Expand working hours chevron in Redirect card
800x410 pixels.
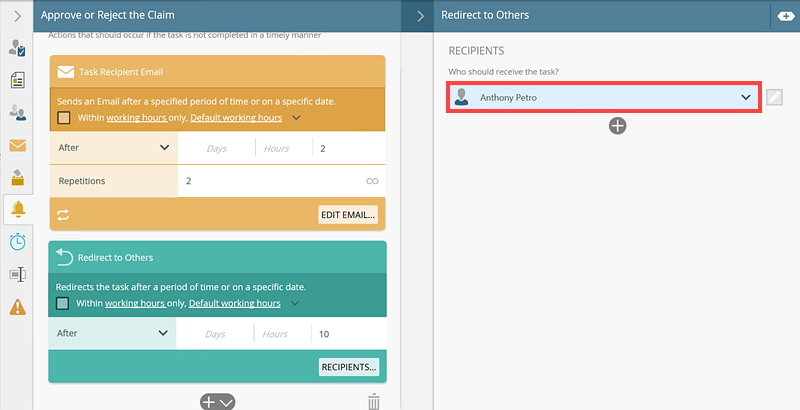[x=294, y=303]
